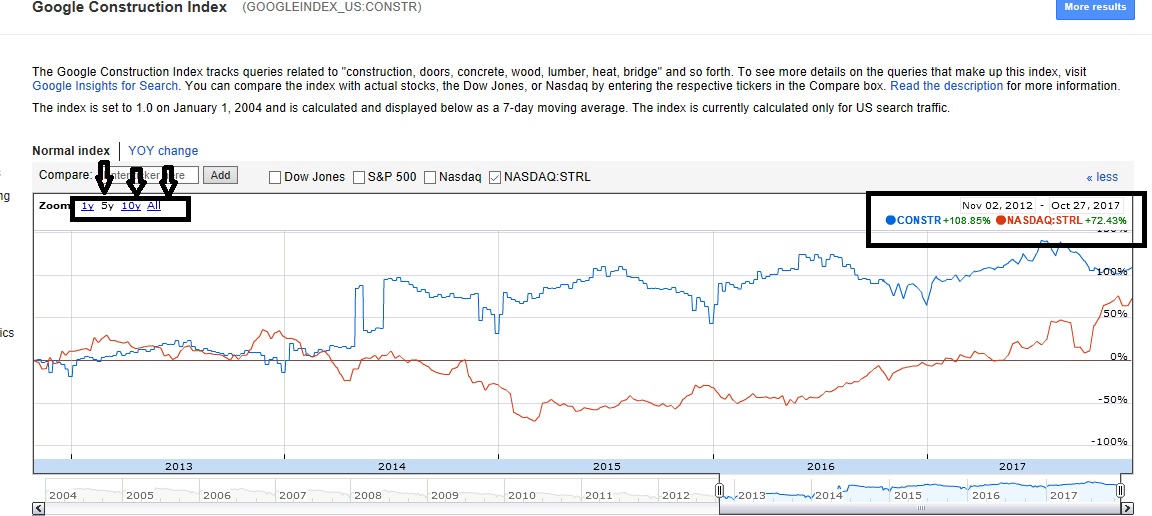Click 2010 in the overview timeline strip

click(522, 495)
